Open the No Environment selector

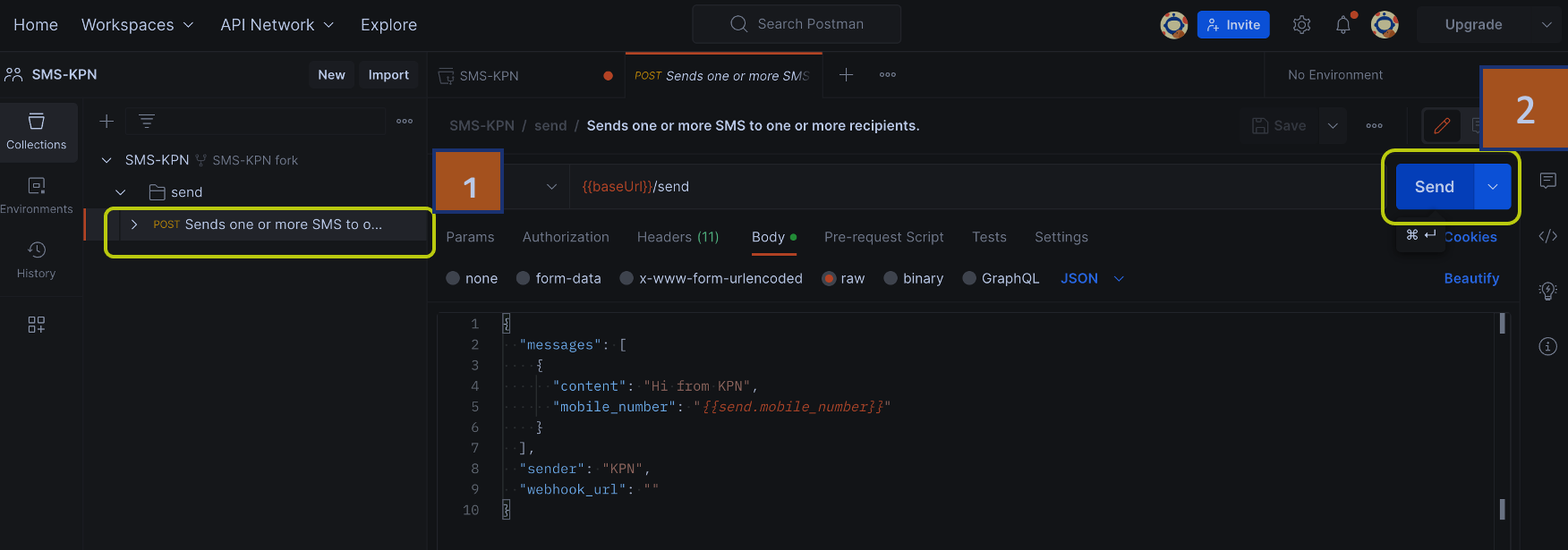pyautogui.click(x=1334, y=75)
